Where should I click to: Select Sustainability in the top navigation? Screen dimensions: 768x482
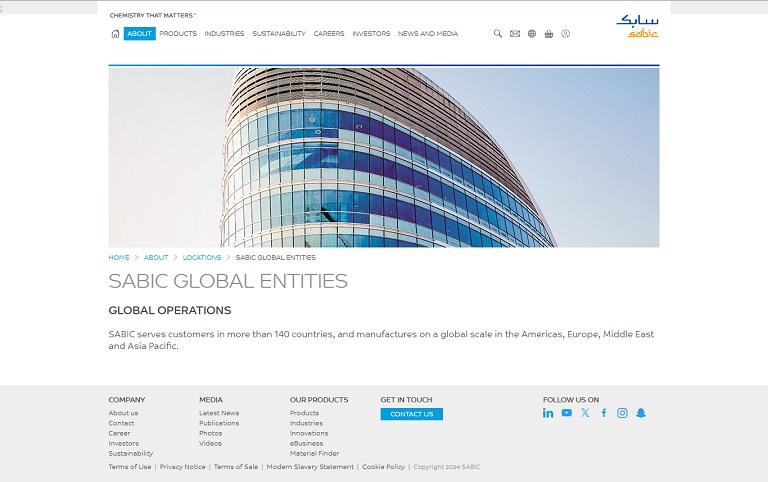279,34
